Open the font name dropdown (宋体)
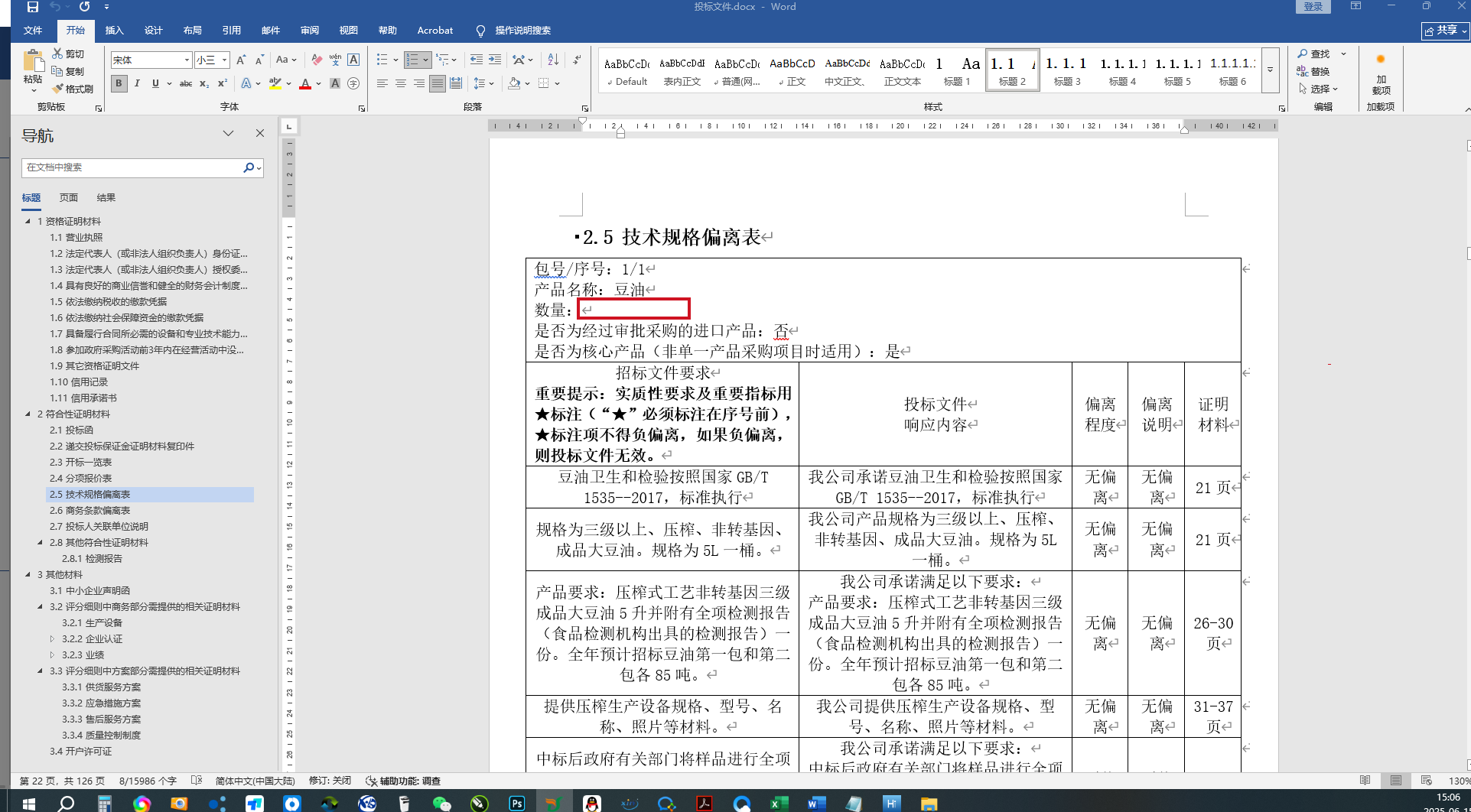Viewport: 1471px width, 812px height. tap(187, 60)
